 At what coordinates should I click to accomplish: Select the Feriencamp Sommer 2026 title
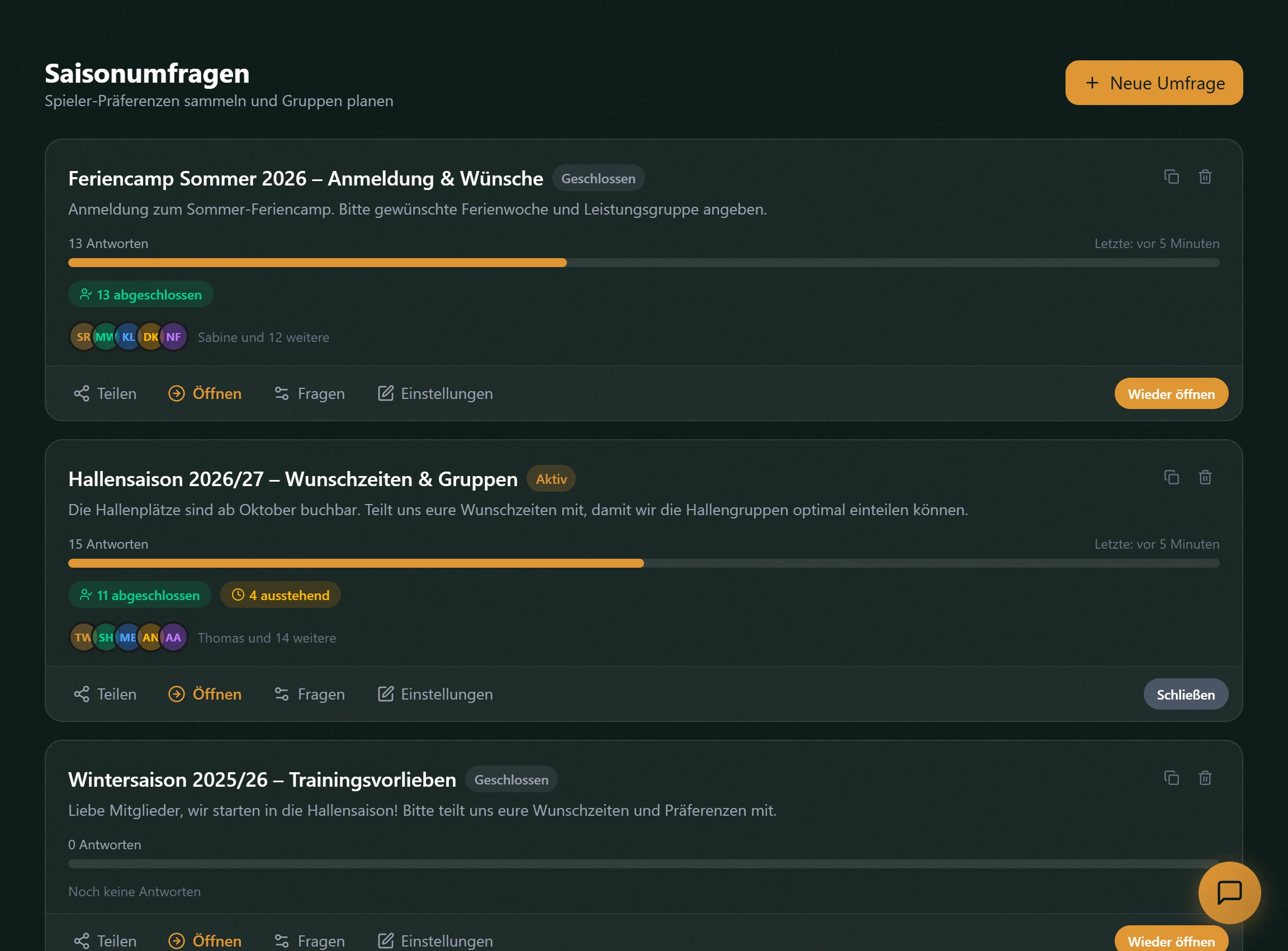click(x=305, y=178)
